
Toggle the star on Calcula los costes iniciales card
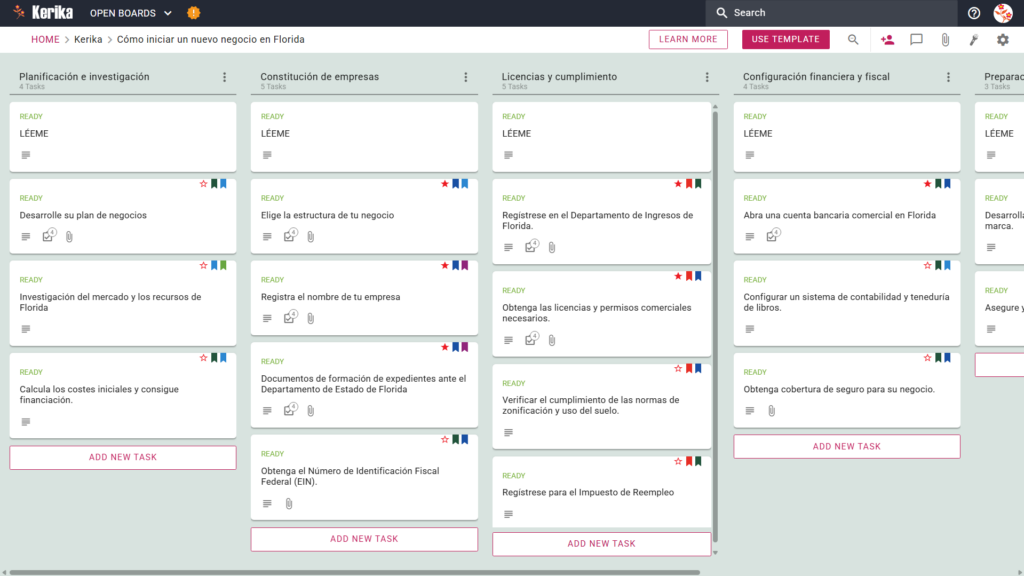point(203,358)
